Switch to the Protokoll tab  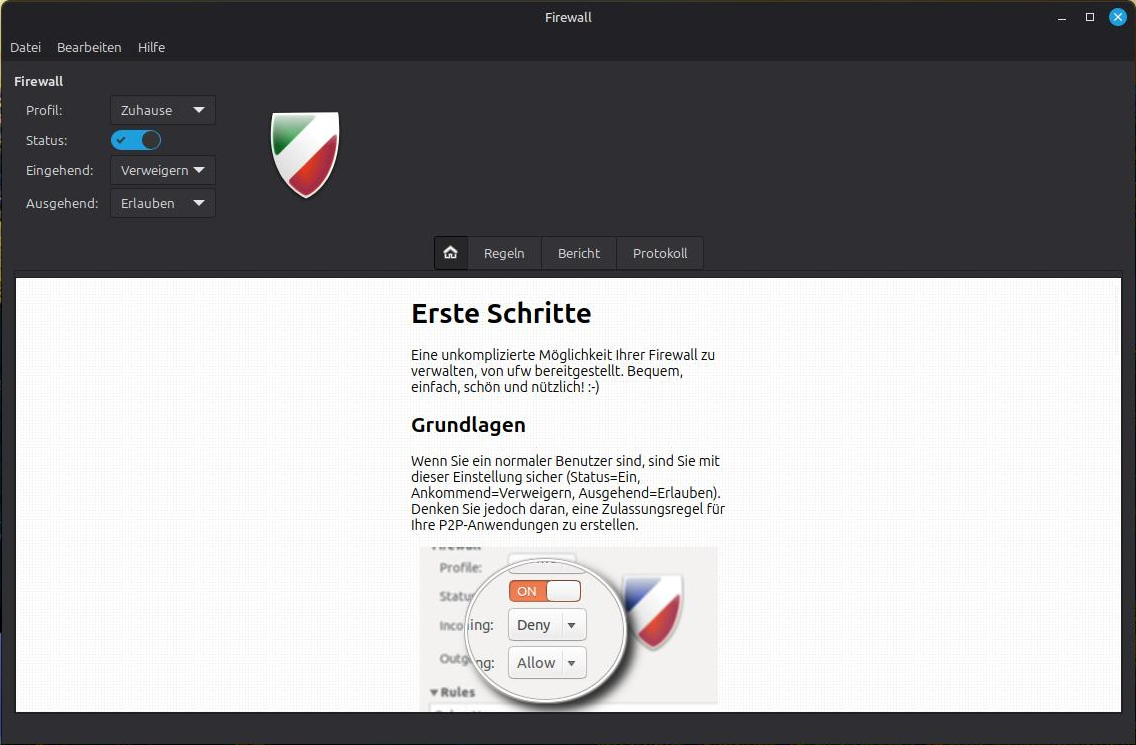click(x=660, y=253)
